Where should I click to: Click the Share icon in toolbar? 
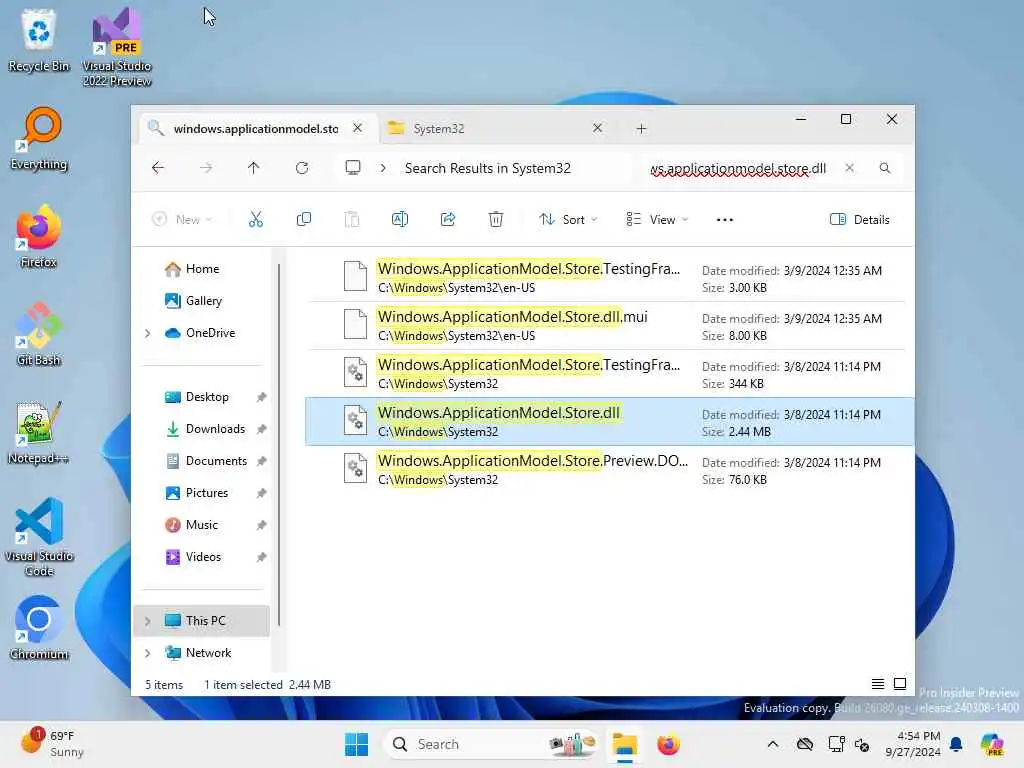448,219
